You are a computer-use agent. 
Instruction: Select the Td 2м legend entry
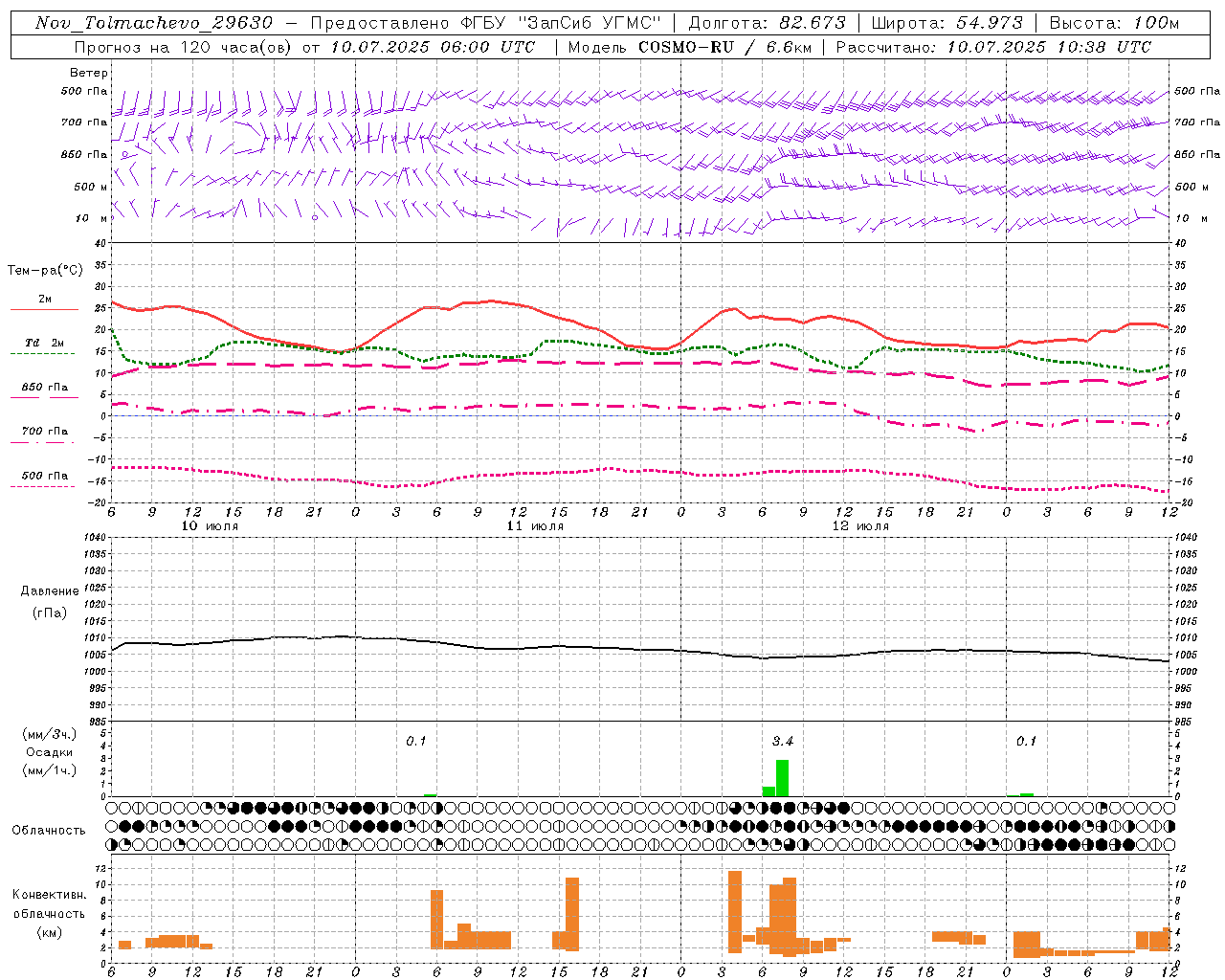(x=45, y=343)
